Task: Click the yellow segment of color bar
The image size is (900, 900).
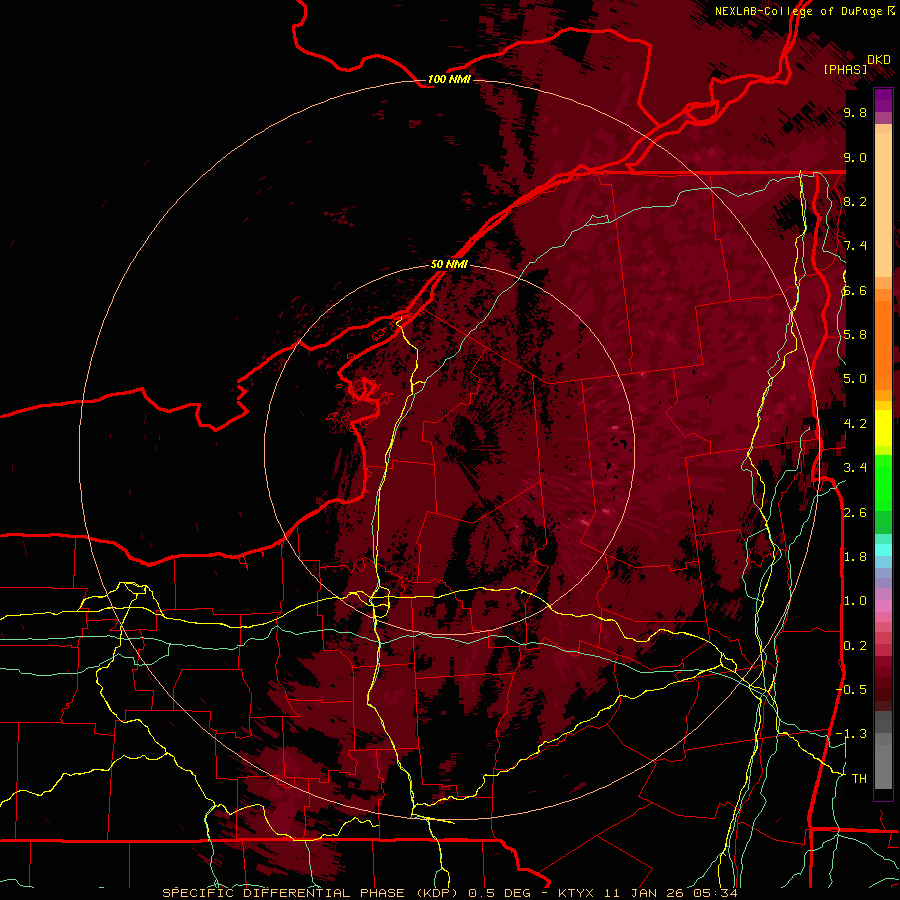Action: pos(883,428)
